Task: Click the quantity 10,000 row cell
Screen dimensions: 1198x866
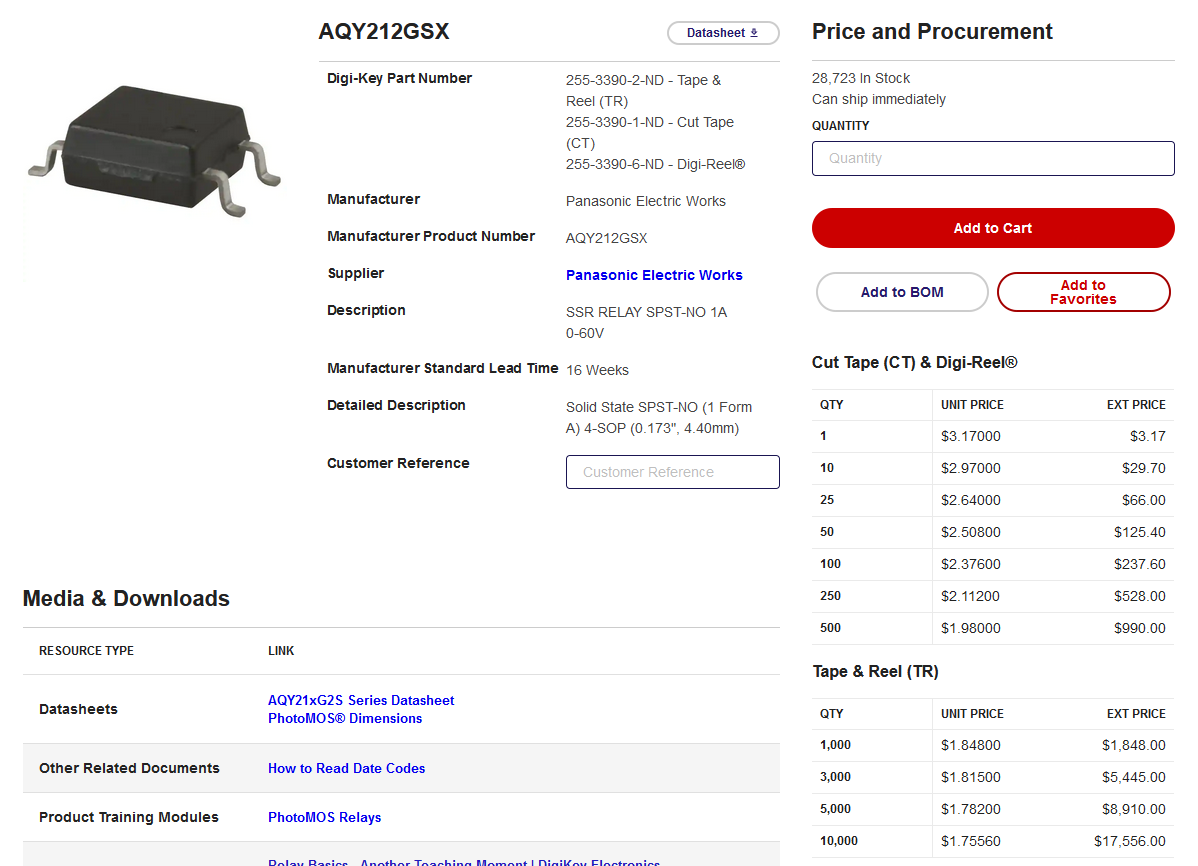Action: coord(838,841)
